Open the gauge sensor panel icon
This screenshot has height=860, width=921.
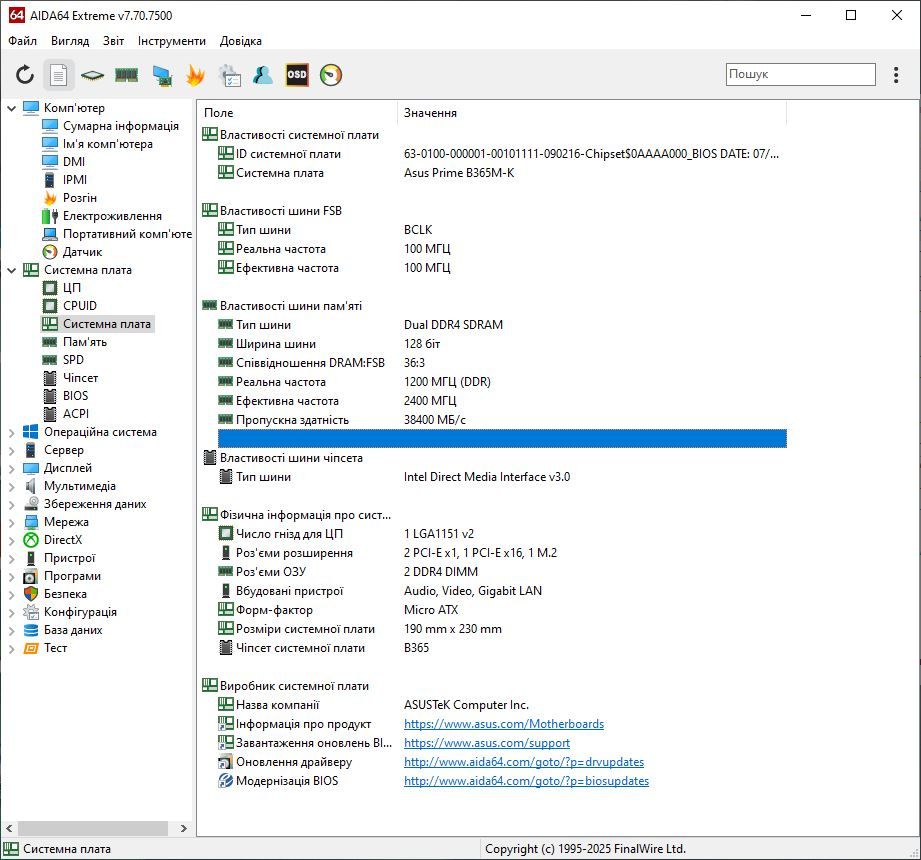(331, 75)
